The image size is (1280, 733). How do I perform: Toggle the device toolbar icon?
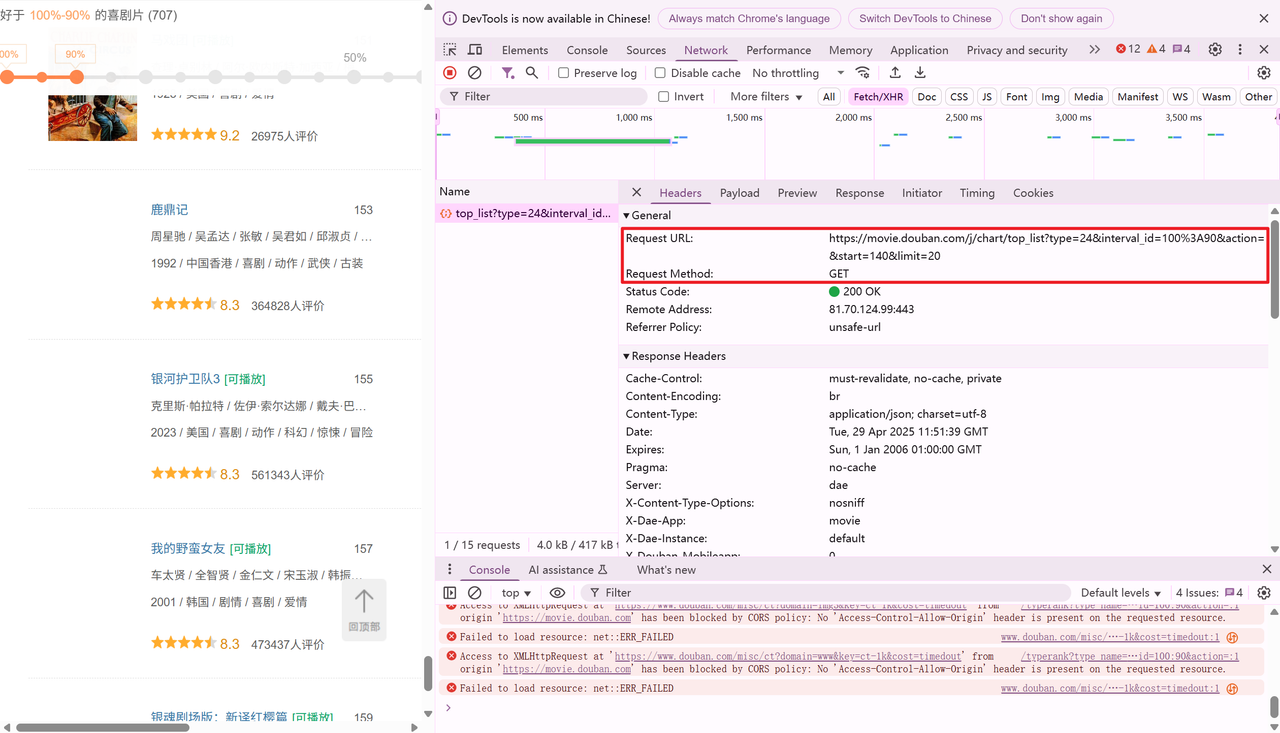[x=475, y=50]
